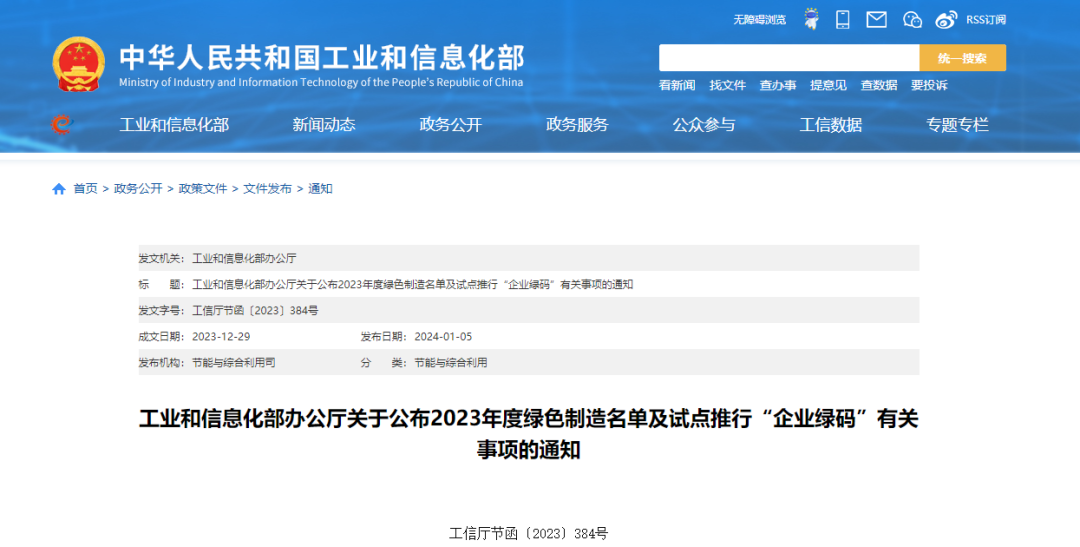Go to 首页 in the breadcrumb
The width and height of the screenshot is (1080, 547).
click(85, 189)
